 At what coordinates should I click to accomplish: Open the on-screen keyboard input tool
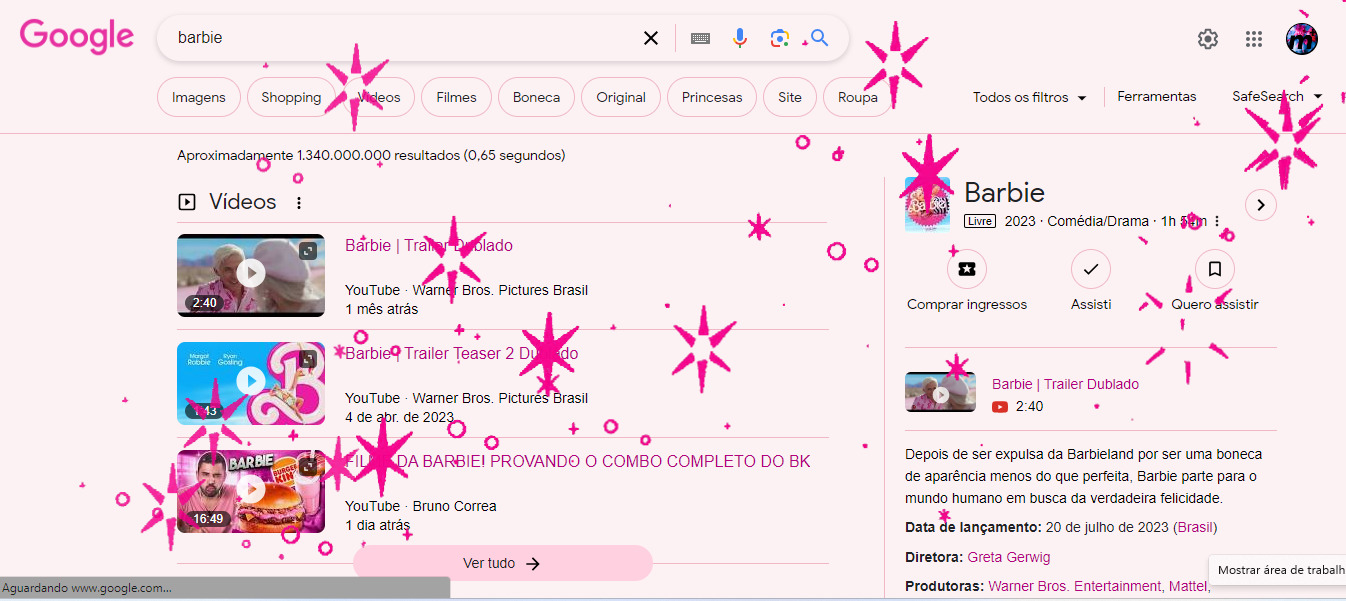point(700,38)
